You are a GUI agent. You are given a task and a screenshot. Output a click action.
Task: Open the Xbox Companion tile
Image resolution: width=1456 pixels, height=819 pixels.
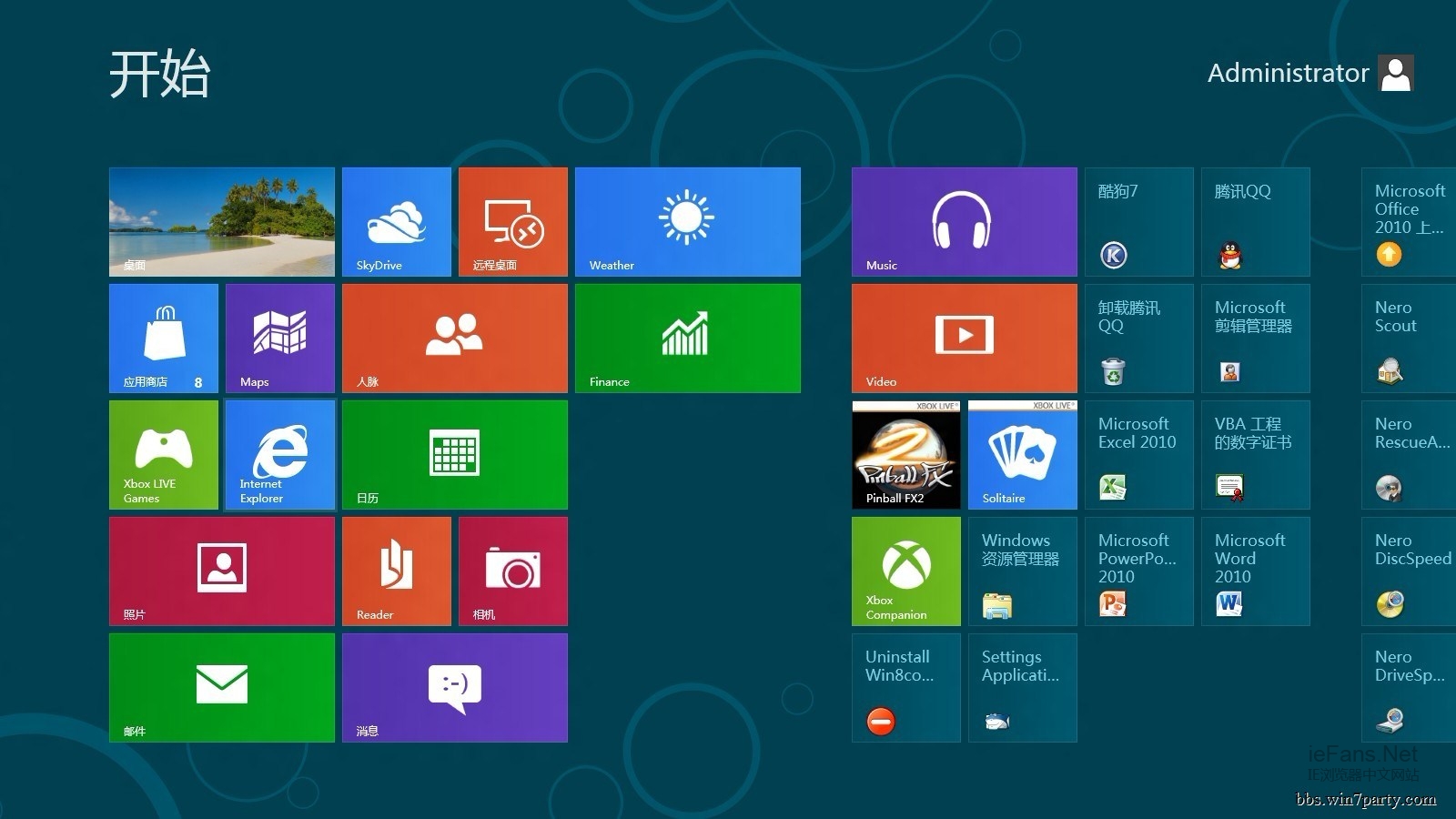point(905,571)
